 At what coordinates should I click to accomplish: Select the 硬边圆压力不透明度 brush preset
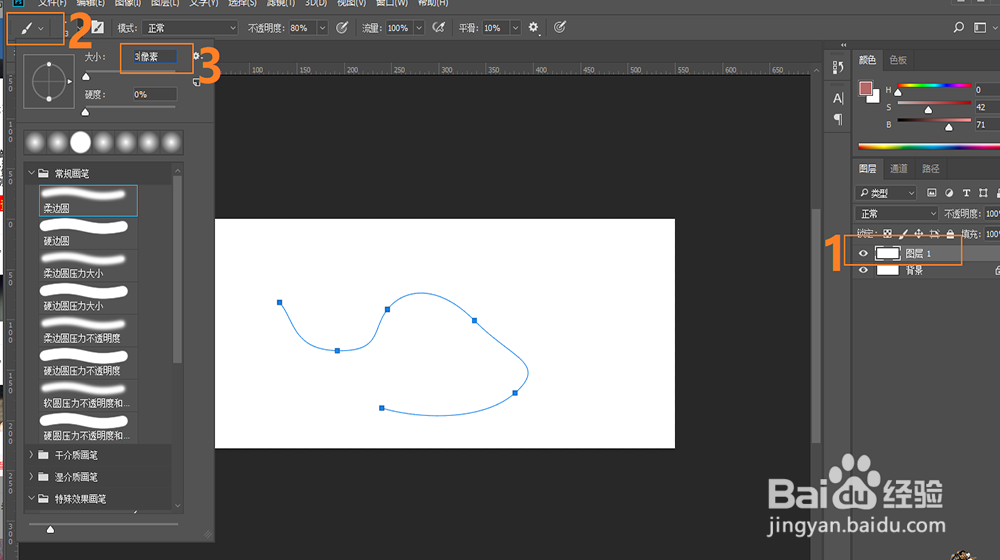pyautogui.click(x=88, y=364)
